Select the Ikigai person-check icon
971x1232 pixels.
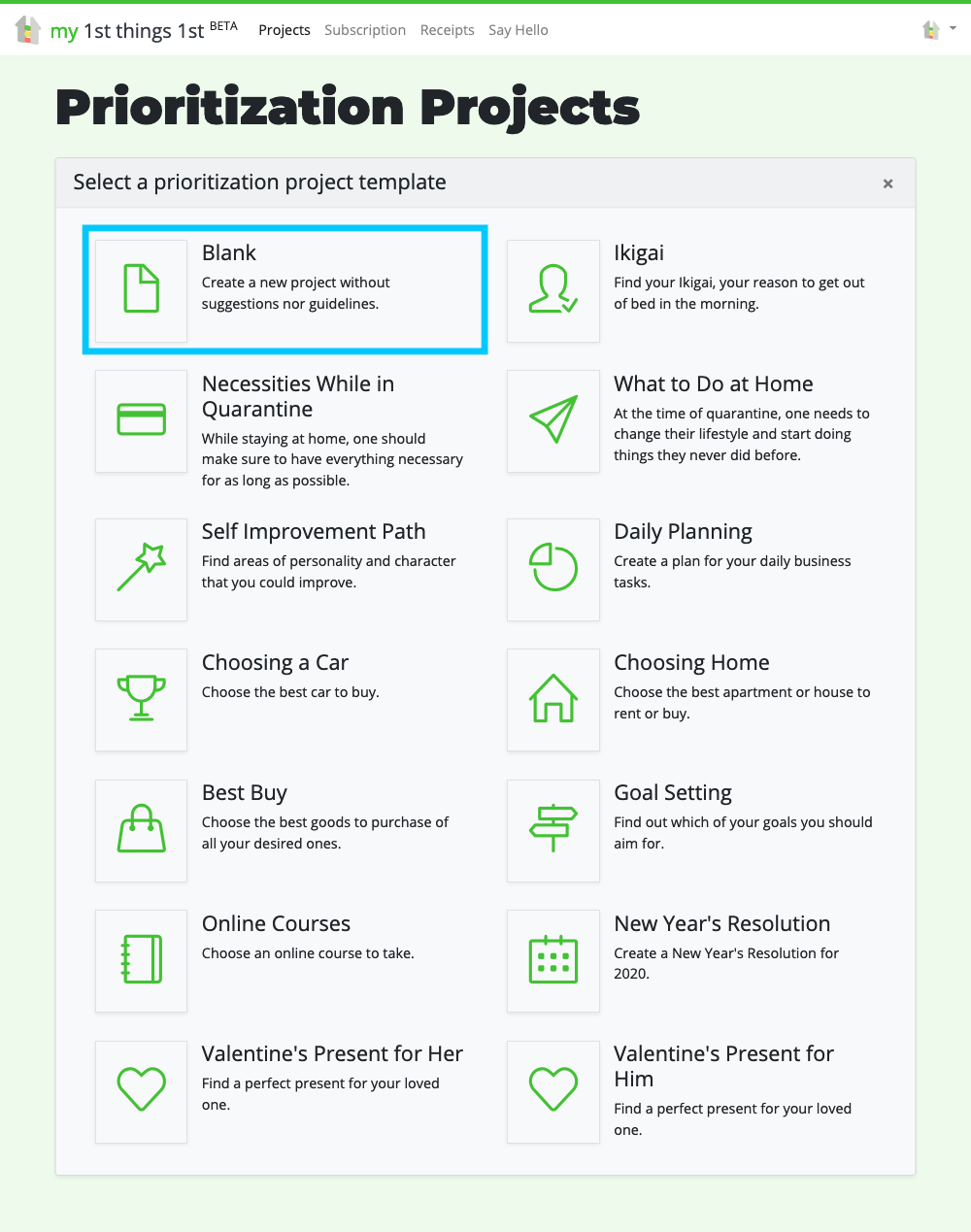coord(552,289)
